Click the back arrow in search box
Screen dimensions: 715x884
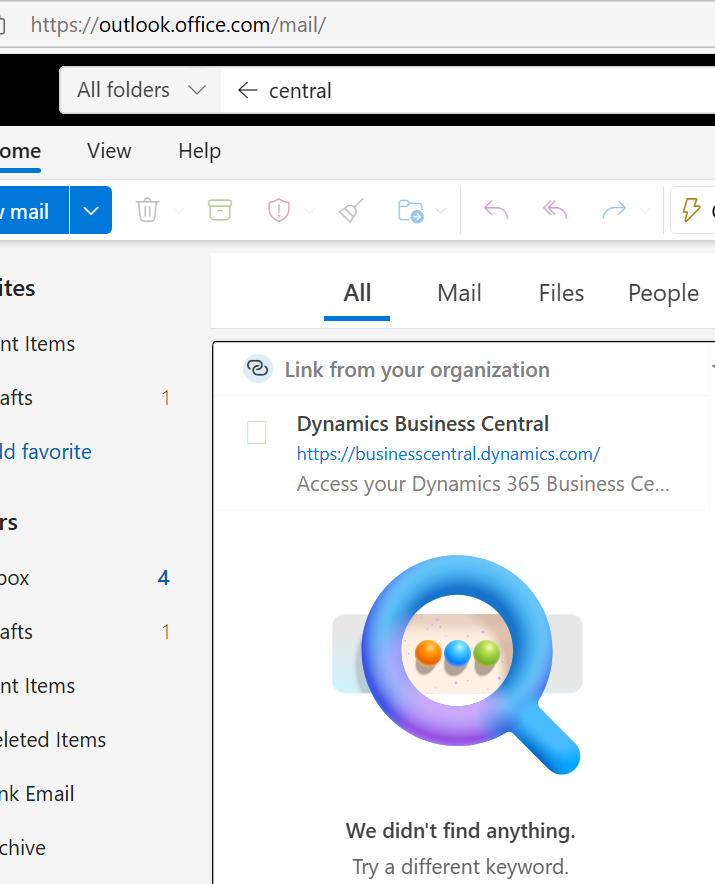pos(248,90)
